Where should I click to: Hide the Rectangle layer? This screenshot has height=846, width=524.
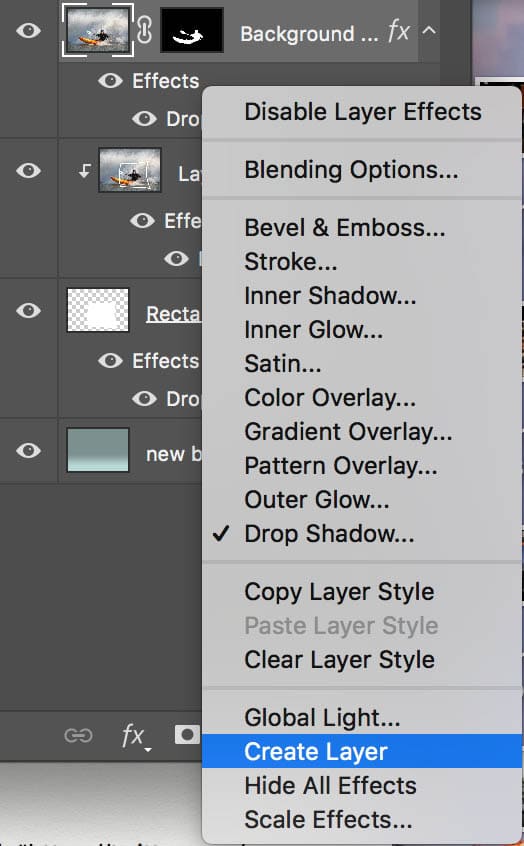[x=28, y=310]
